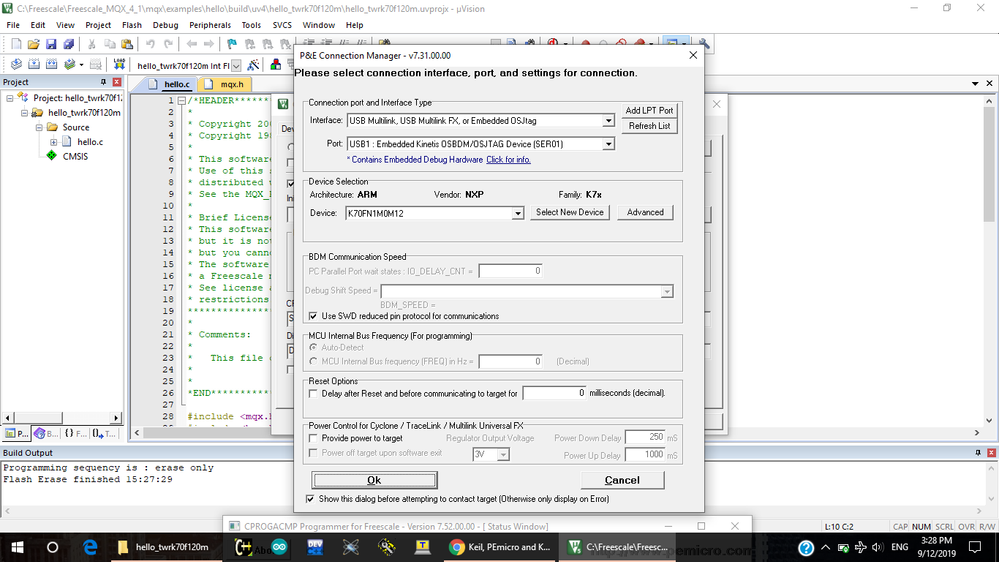Click the New file toolbar icon
Viewport: 999px width, 562px height.
click(x=16, y=44)
